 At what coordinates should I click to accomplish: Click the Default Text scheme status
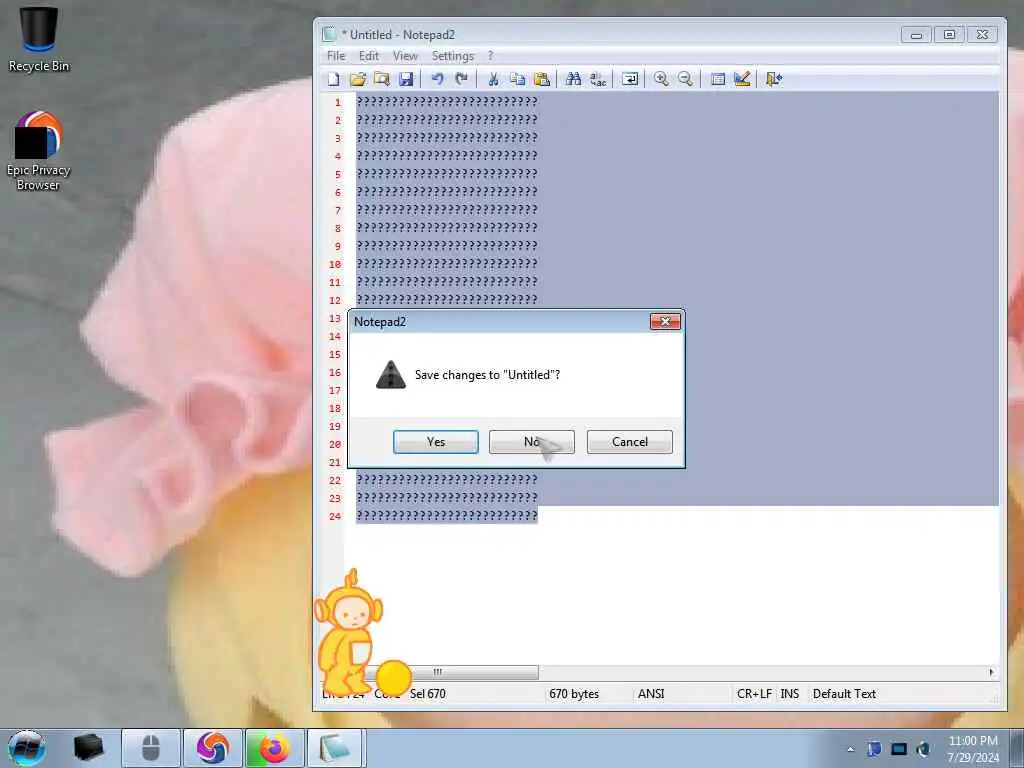click(844, 694)
